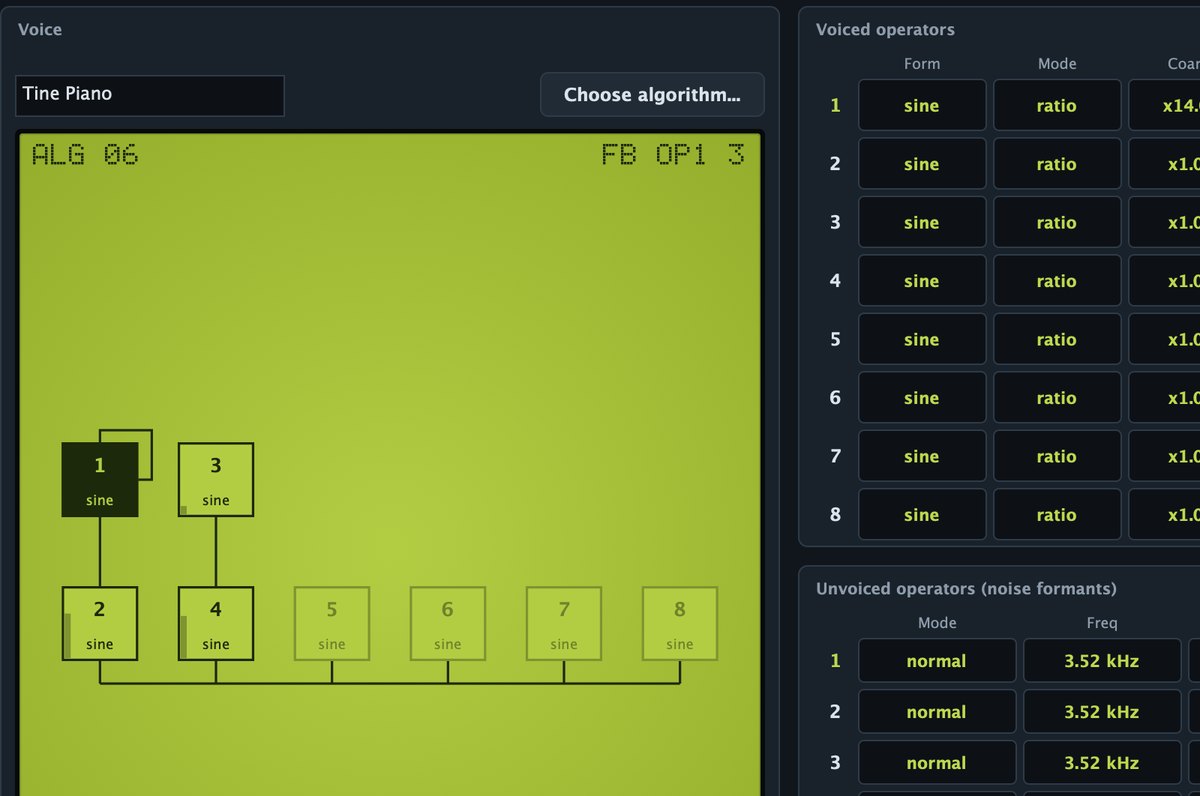Click the Unvoiced operators (noise formants) heading

click(966, 588)
